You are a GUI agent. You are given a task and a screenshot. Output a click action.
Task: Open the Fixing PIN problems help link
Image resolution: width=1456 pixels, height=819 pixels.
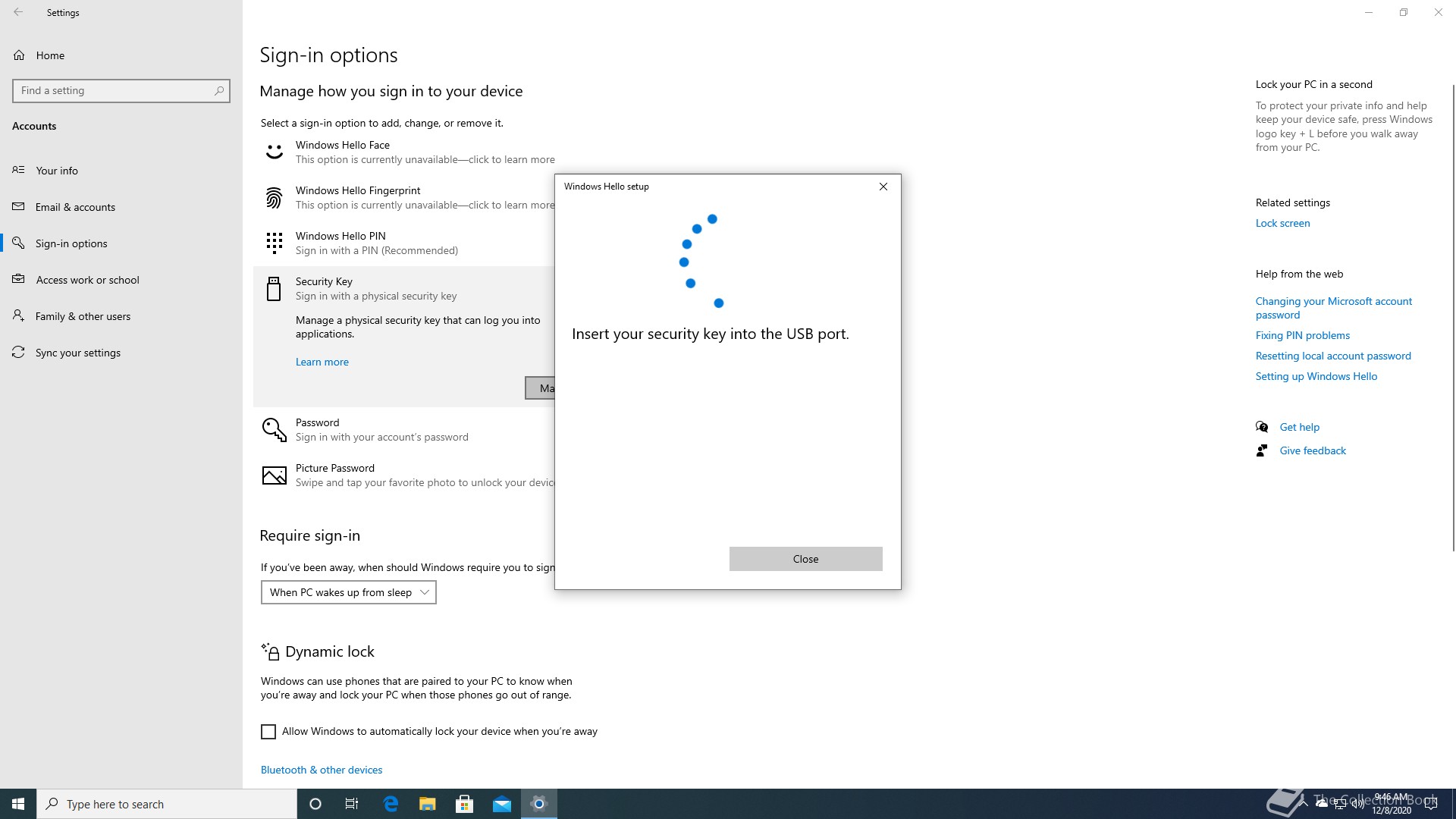[x=1302, y=335]
